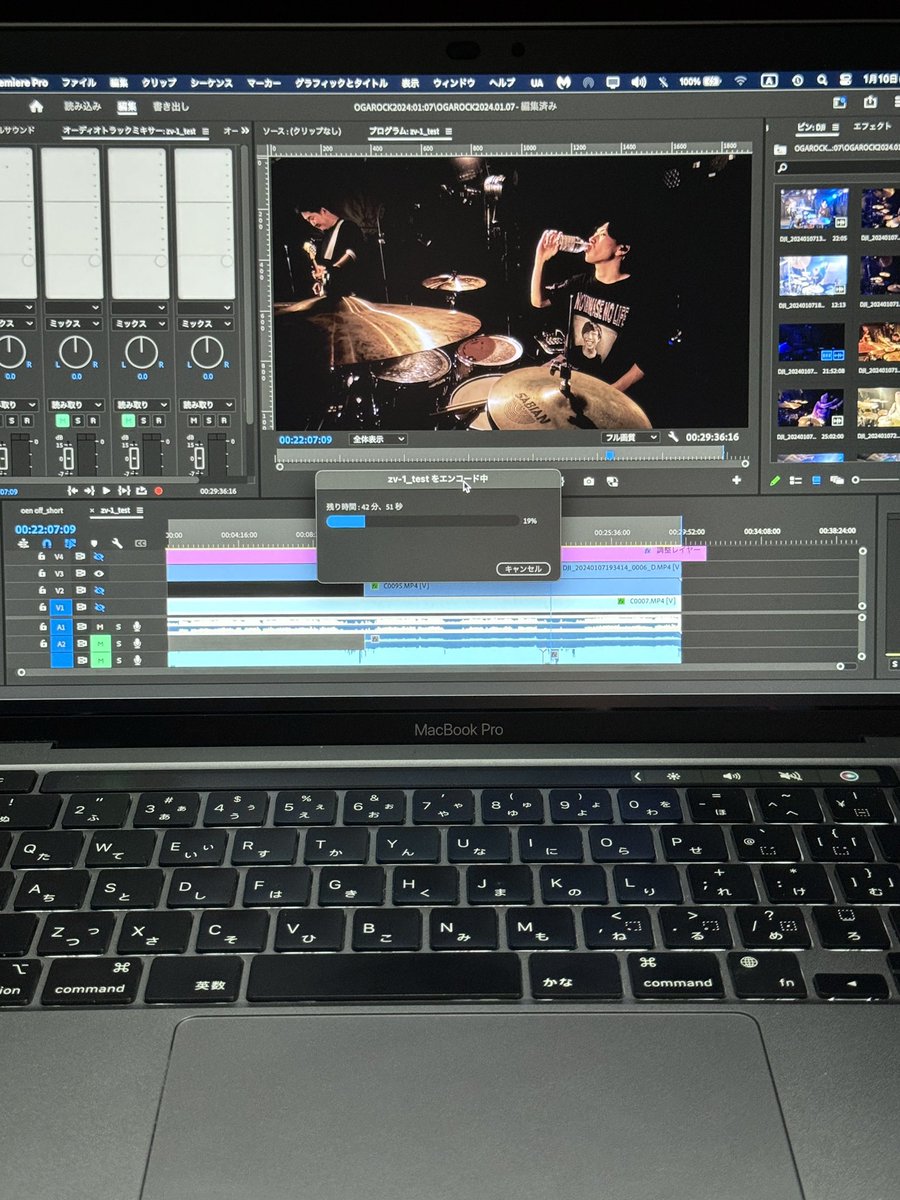Switch project panel to freeform view
The image size is (900, 1200).
837,480
